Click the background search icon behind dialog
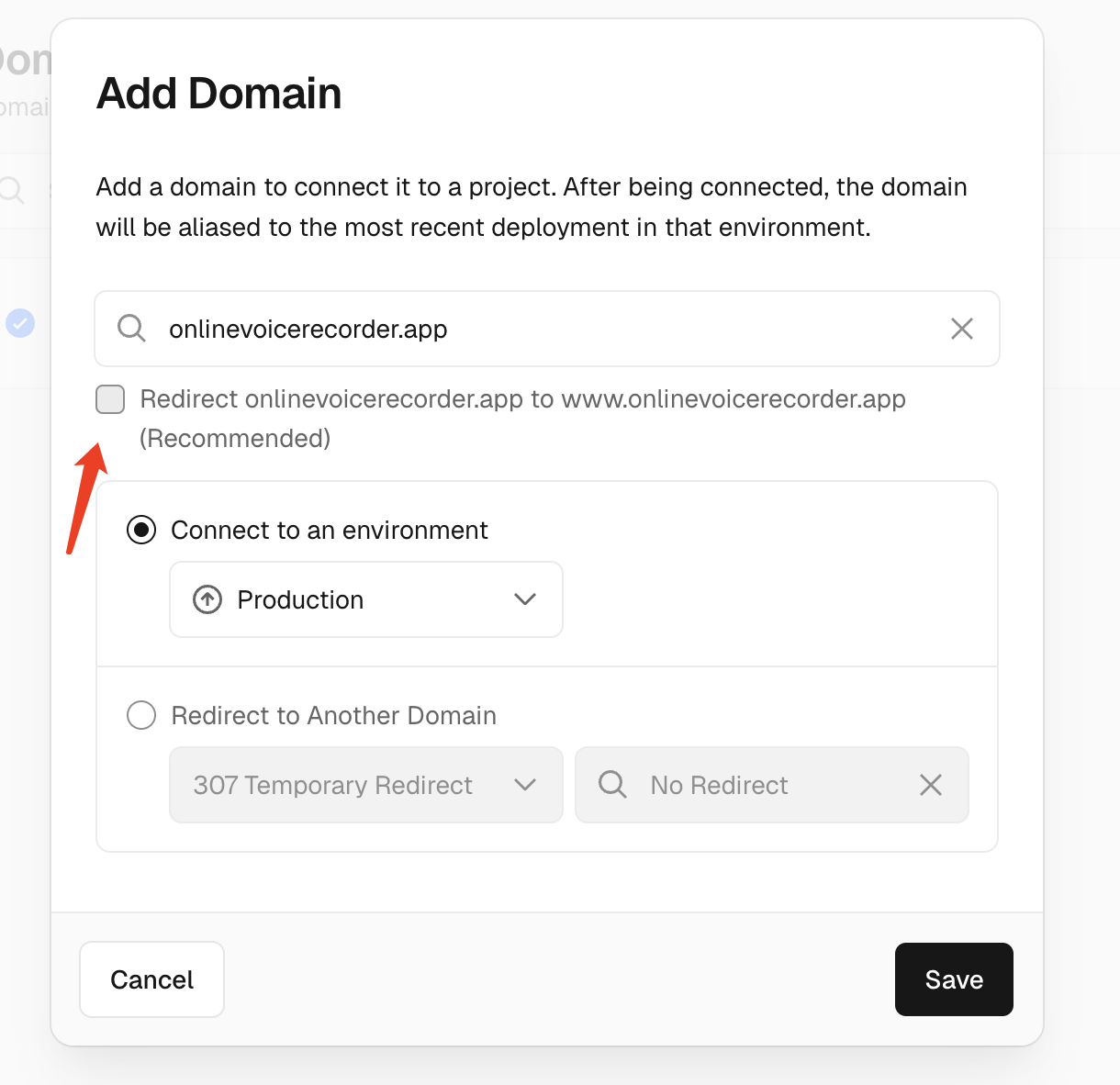Screen dimensions: 1120x1085 (x=12, y=190)
